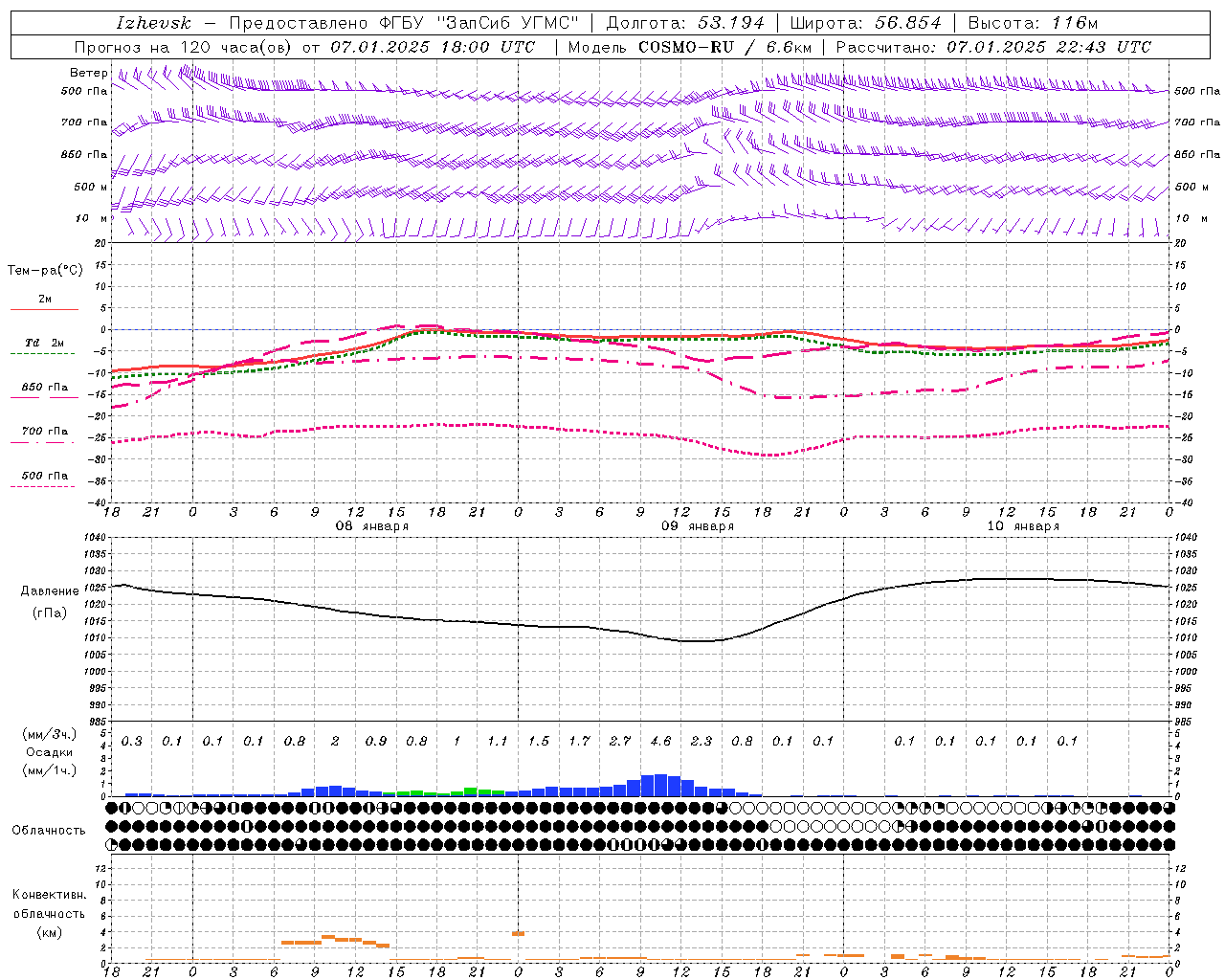Click the 1.5 precipitation amount value

[539, 741]
